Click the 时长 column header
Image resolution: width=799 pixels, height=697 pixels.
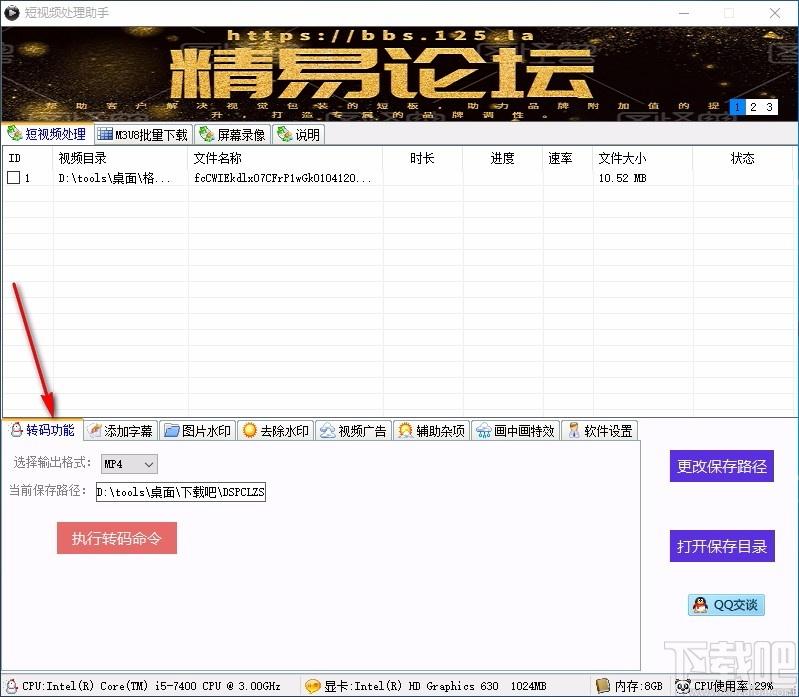click(x=423, y=158)
